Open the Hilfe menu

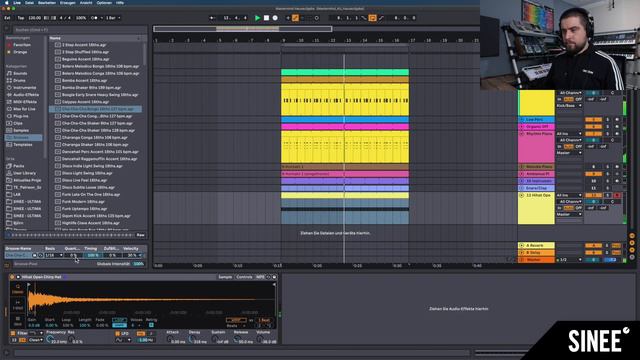[120, 2]
